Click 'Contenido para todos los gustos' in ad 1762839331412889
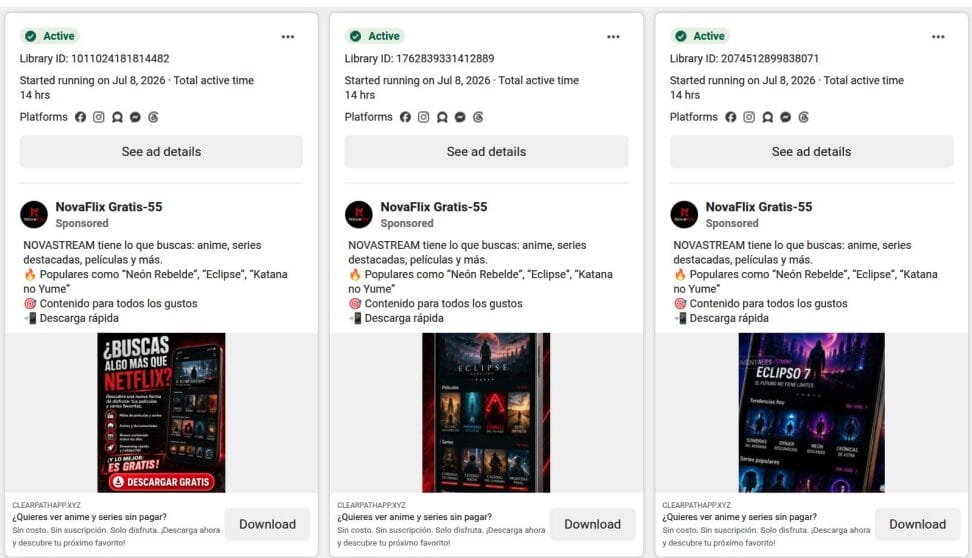 coord(436,303)
